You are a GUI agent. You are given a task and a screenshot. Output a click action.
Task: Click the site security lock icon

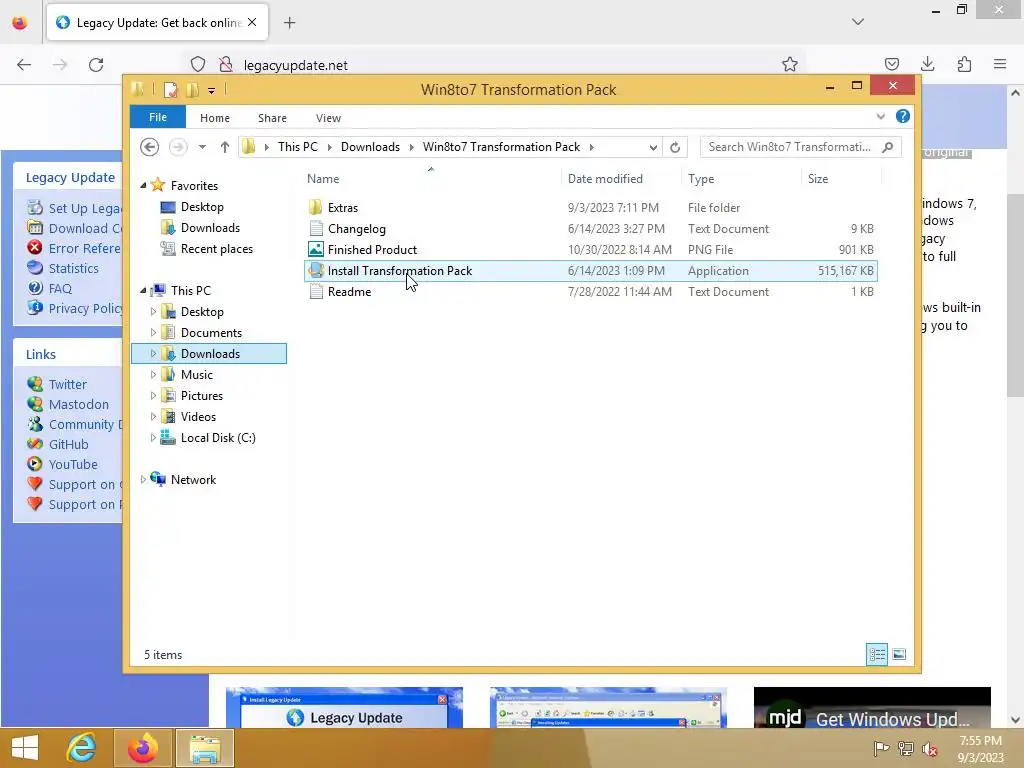pyautogui.click(x=225, y=64)
